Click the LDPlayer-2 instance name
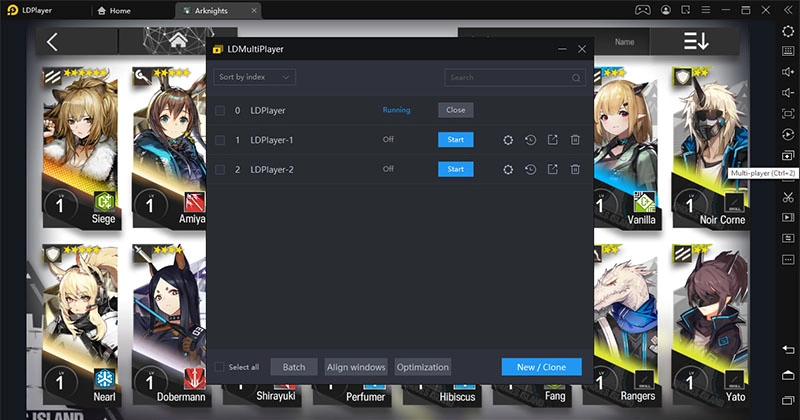 click(x=271, y=169)
